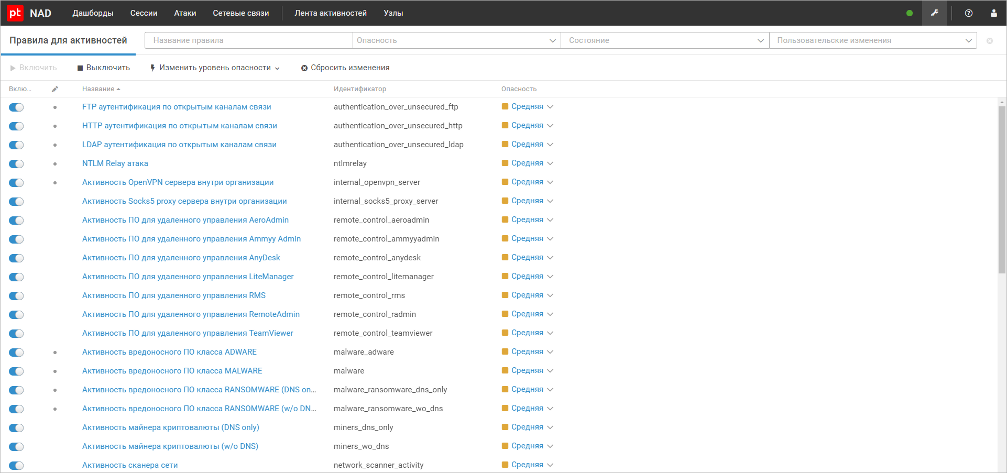The image size is (1007, 473).
Task: Click the PT NAD logo
Action: coord(29,13)
